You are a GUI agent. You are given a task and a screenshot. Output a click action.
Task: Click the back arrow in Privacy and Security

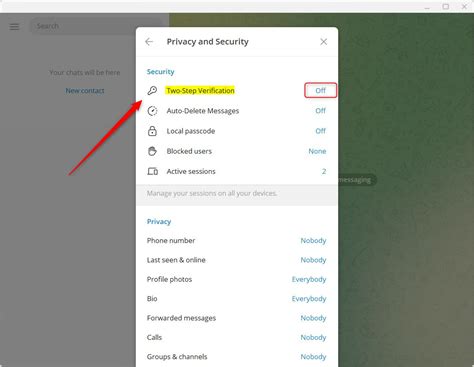149,42
